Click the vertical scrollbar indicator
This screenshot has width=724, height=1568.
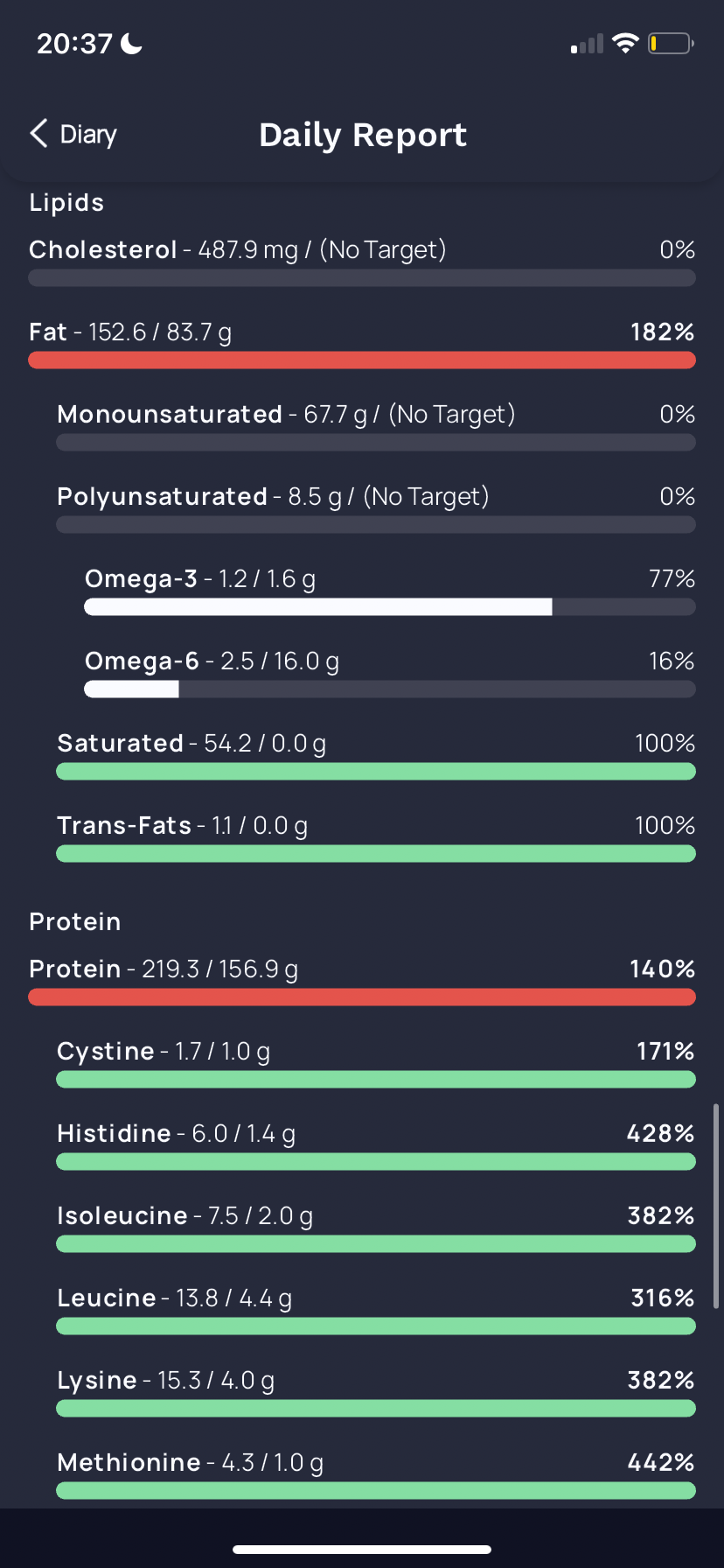(716, 1206)
